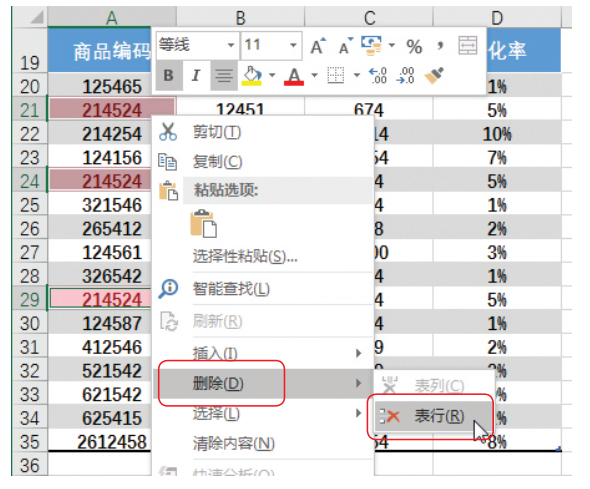The width and height of the screenshot is (590, 489).
Task: Toggle center alignment in mini toolbar
Action: [224, 76]
